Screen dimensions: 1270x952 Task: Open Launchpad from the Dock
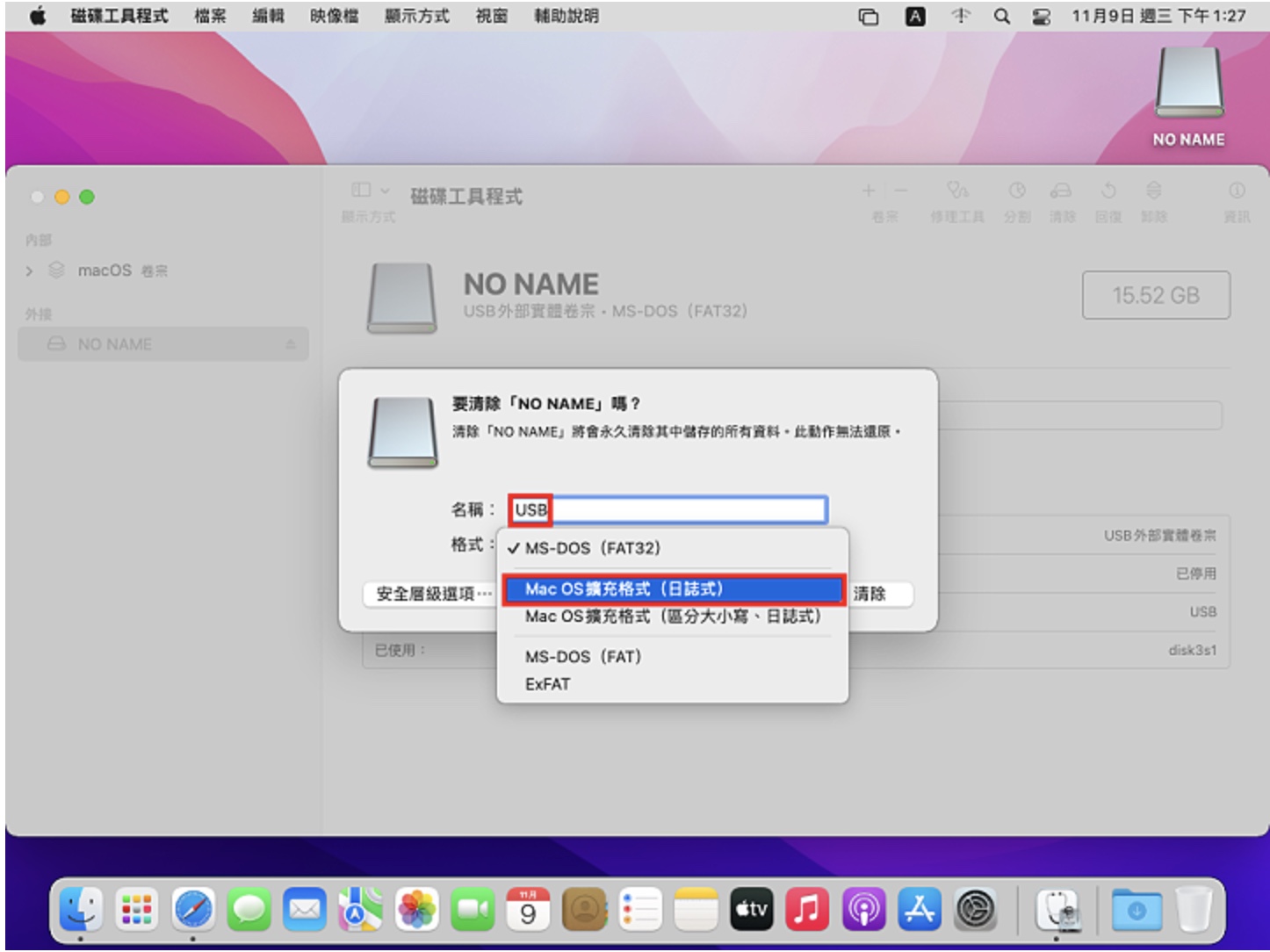coord(137,909)
